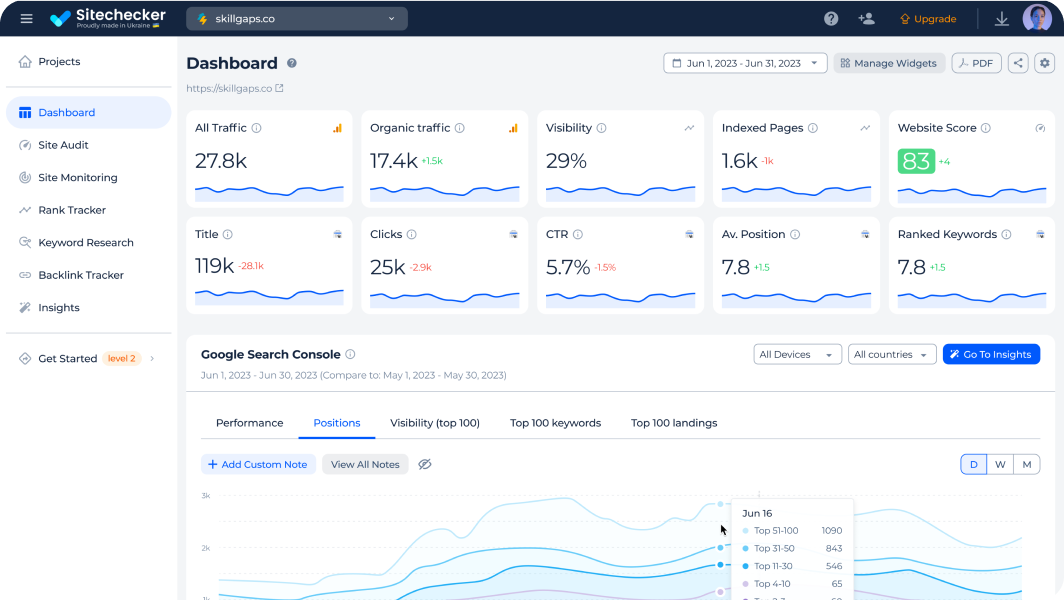Toggle notes visibility eye icon

coord(425,464)
